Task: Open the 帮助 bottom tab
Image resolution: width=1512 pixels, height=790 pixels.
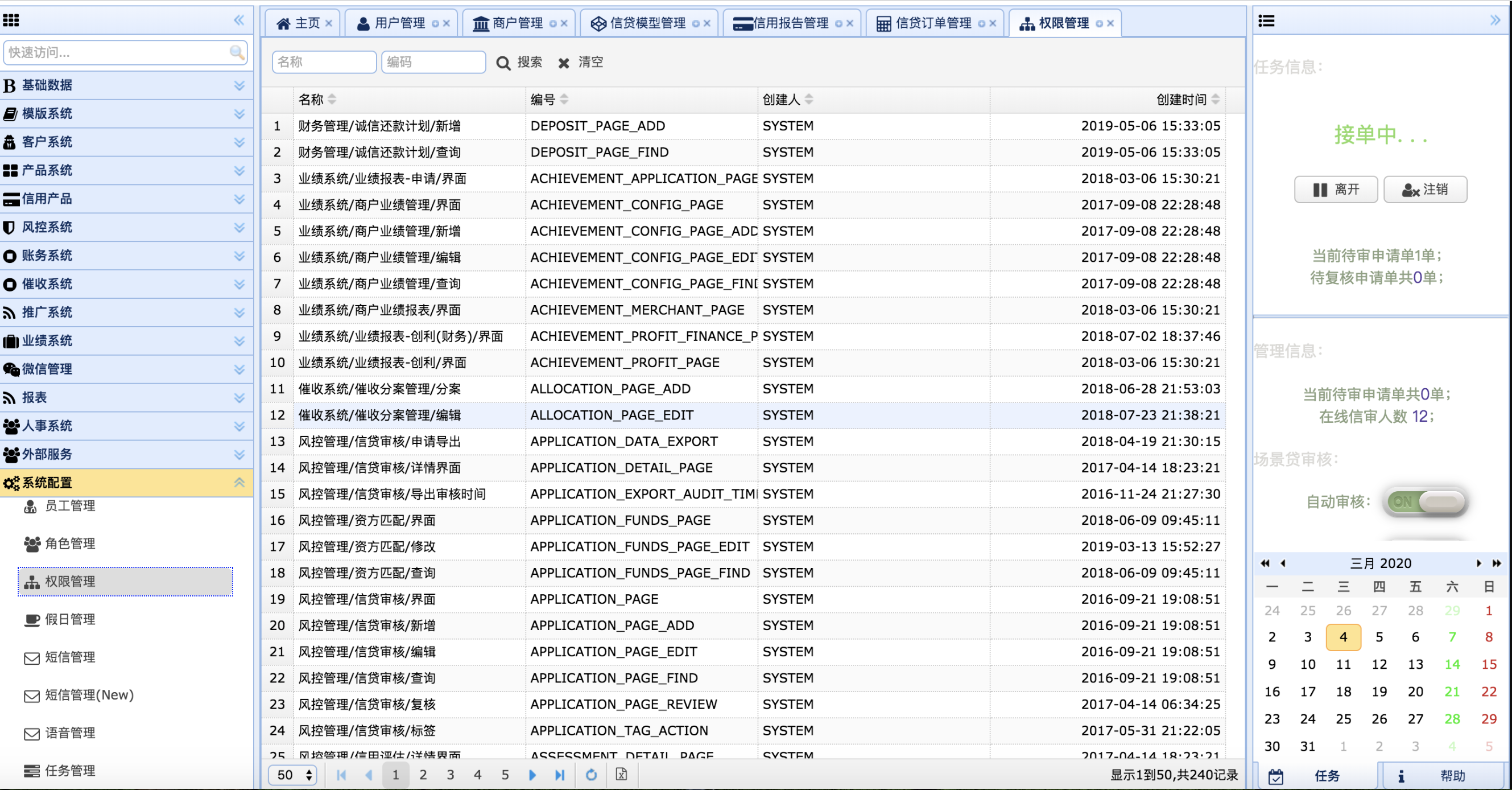Action: click(1443, 776)
